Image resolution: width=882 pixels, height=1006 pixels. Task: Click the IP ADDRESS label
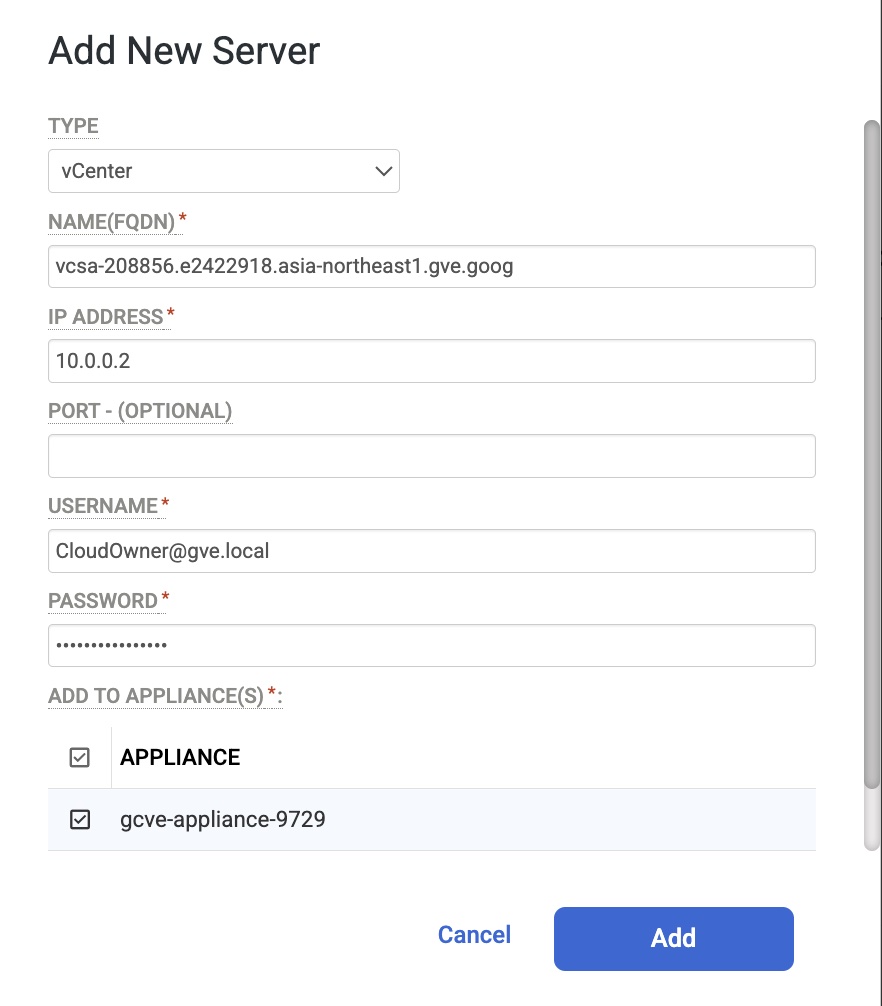pyautogui.click(x=105, y=317)
